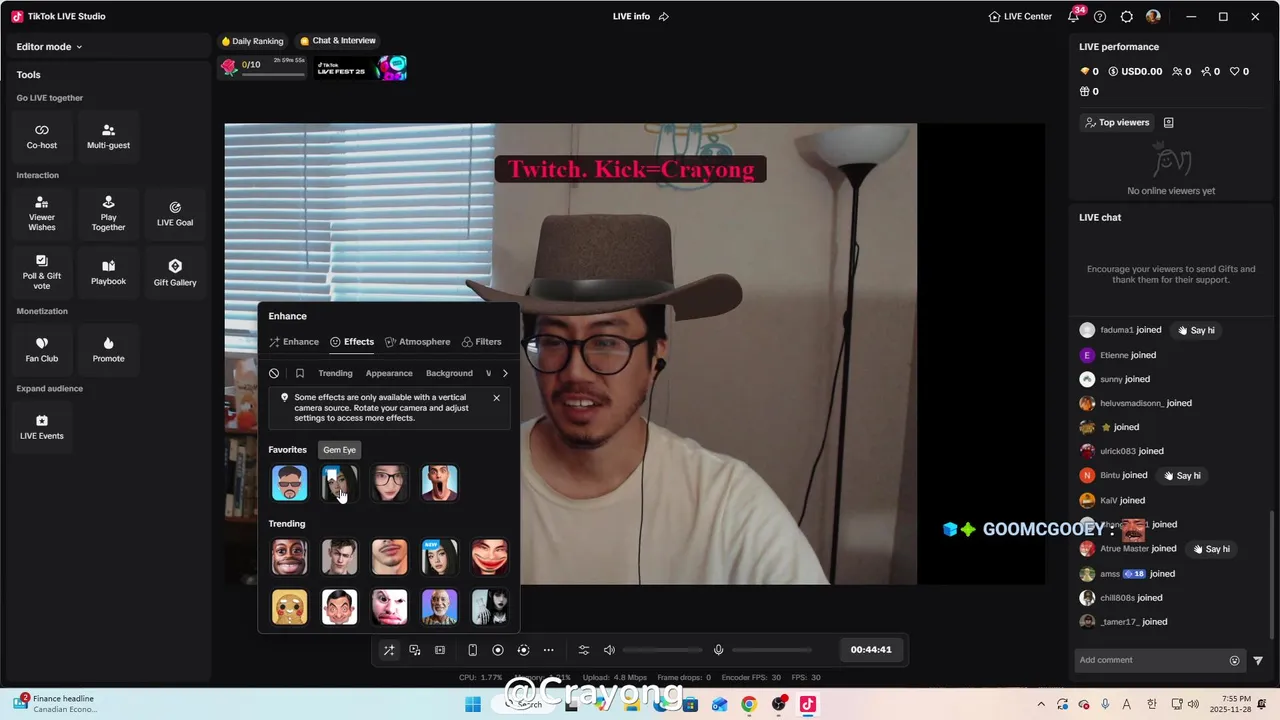Open the Windows Start menu
This screenshot has width=1280, height=720.
[473, 704]
